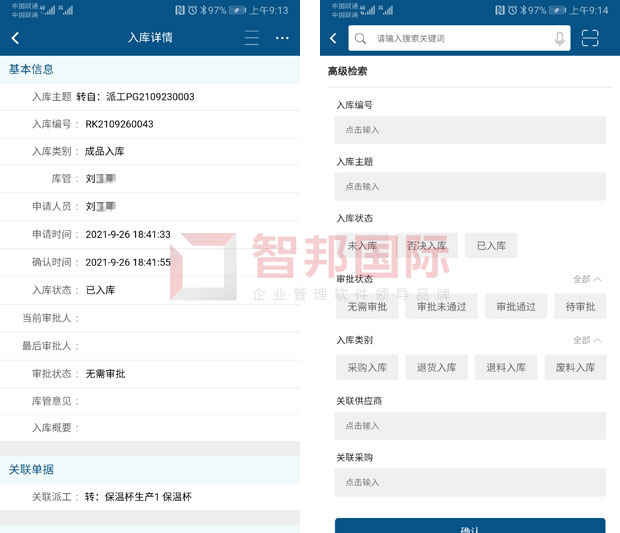Tap the 入库编号 input field

pyautogui.click(x=470, y=130)
